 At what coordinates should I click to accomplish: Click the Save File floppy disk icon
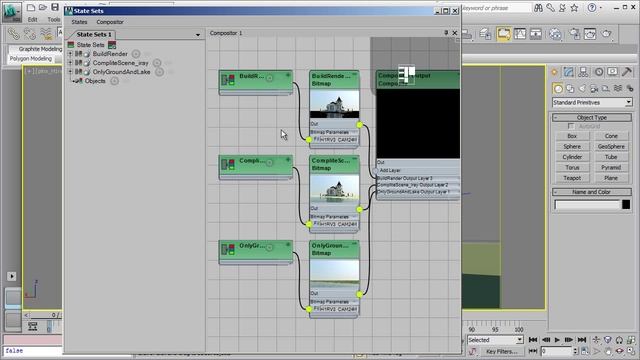tap(55, 7)
